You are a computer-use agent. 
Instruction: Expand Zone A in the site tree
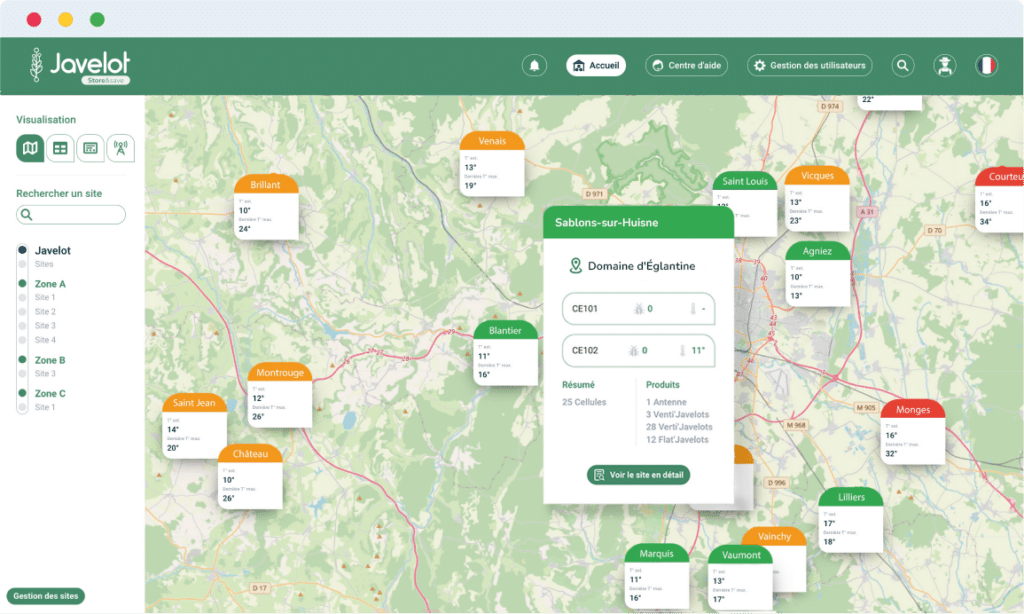(x=50, y=284)
